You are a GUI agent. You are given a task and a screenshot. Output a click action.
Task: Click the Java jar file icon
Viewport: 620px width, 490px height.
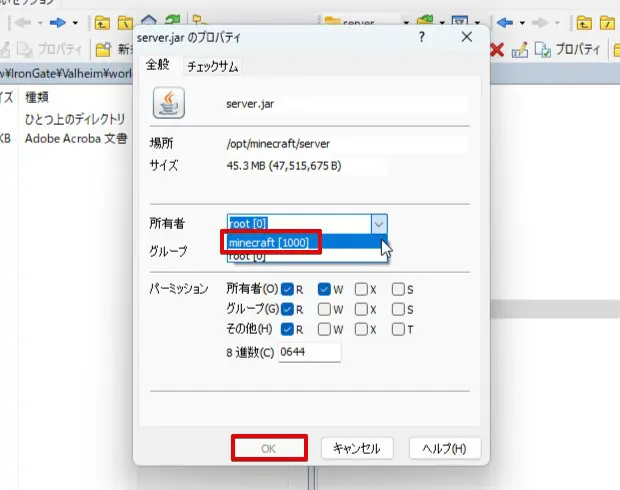click(168, 103)
